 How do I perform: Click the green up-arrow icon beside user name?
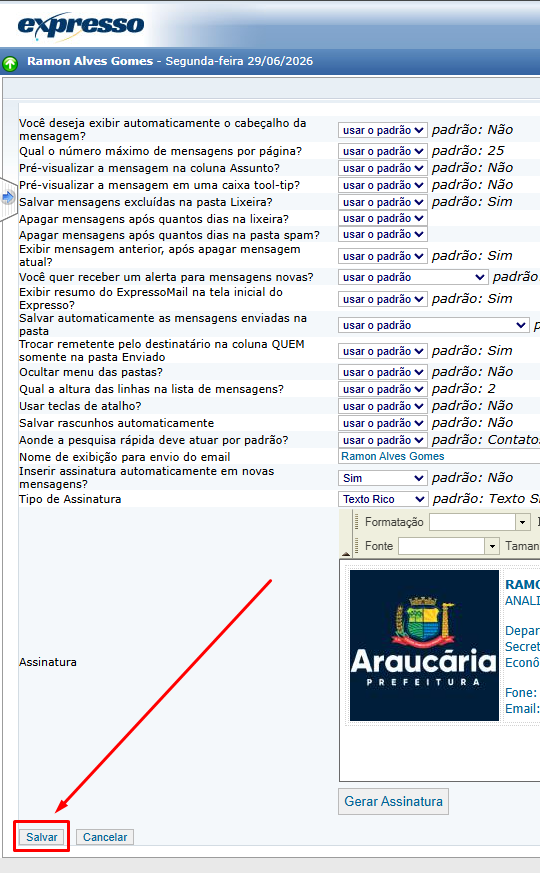click(x=10, y=63)
